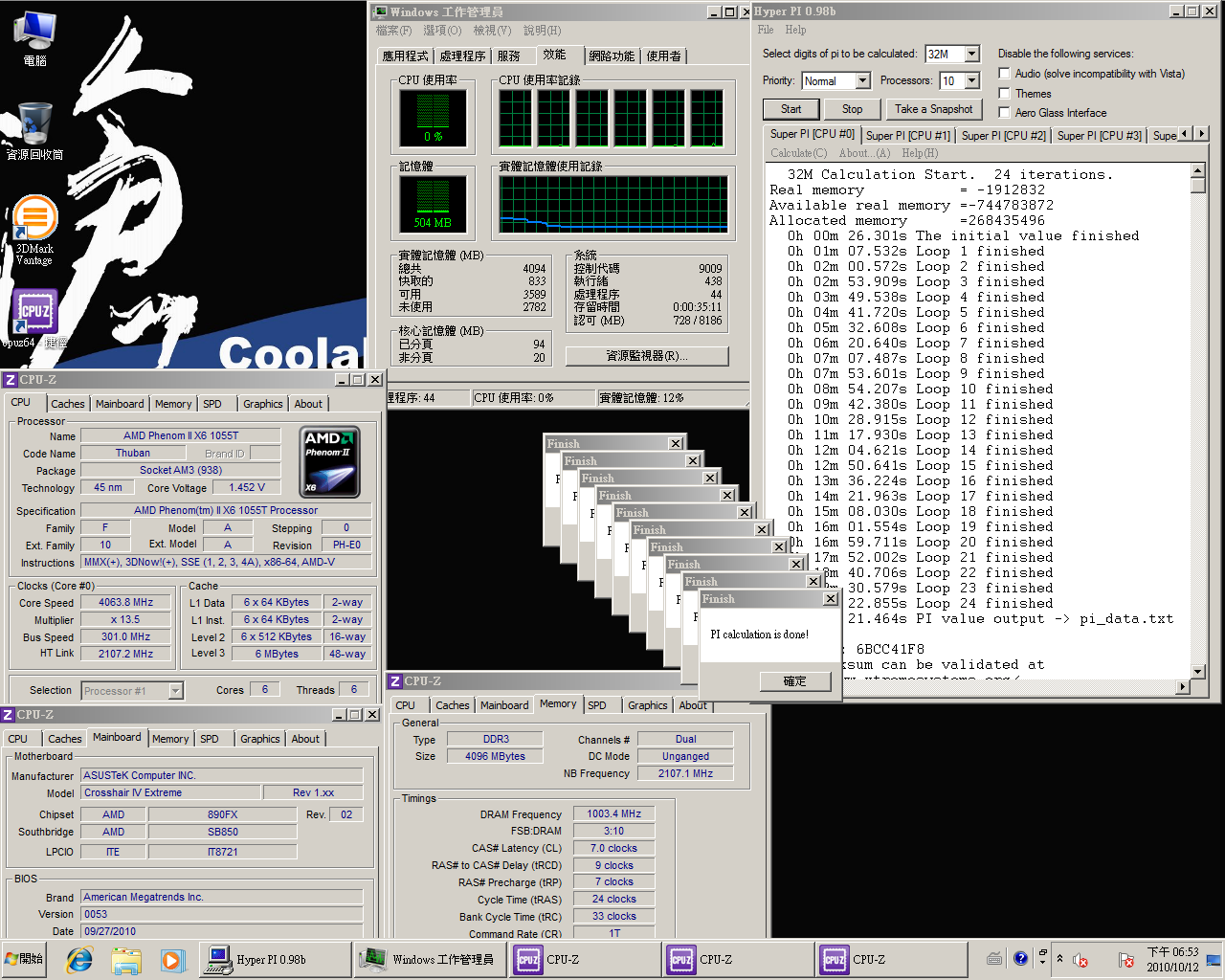The image size is (1225, 980).
Task: Open the pi digits dropdown showing 32M
Action: click(971, 54)
